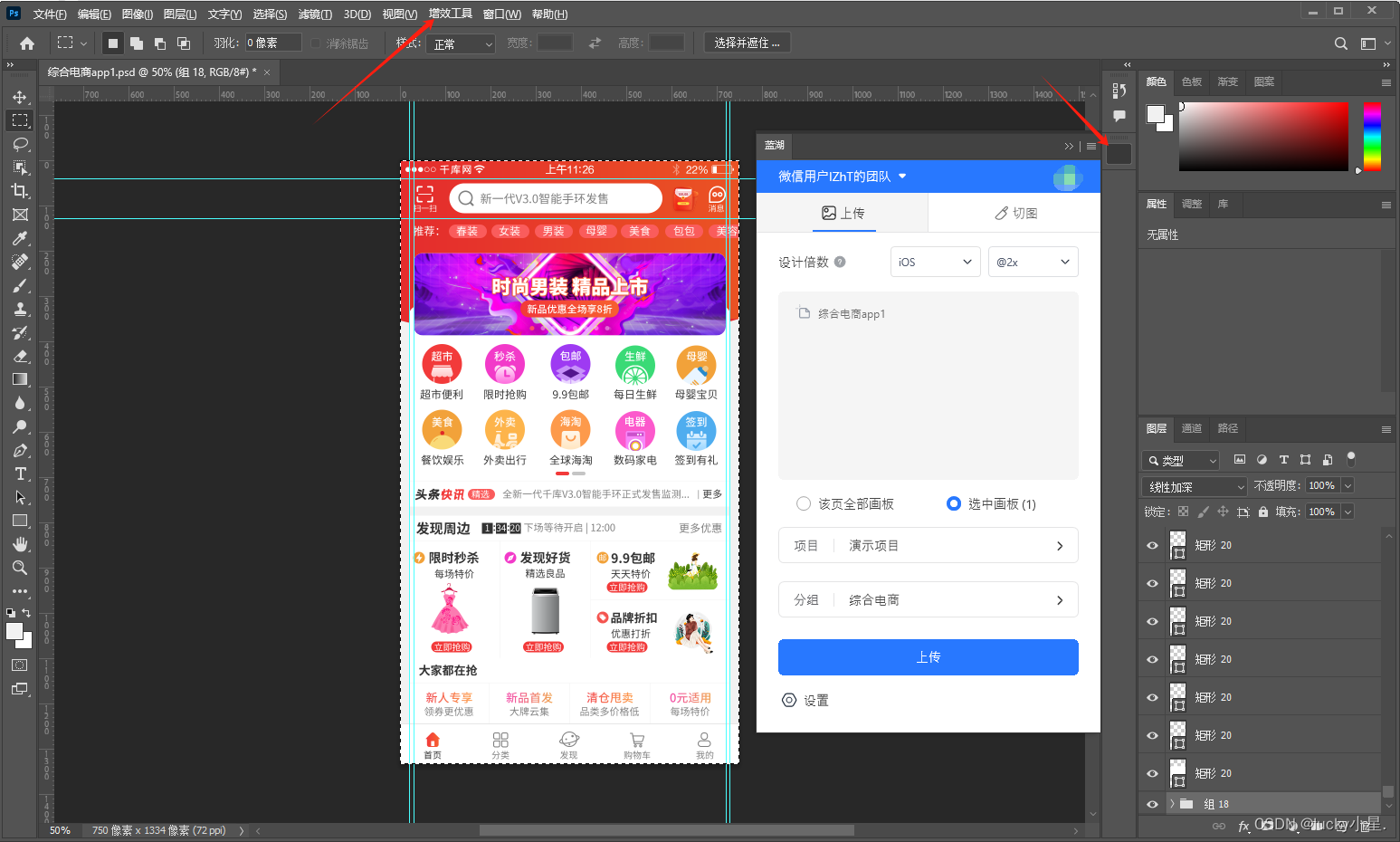The height and width of the screenshot is (842, 1400).
Task: Open the @2x scale dropdown
Action: (x=1033, y=262)
